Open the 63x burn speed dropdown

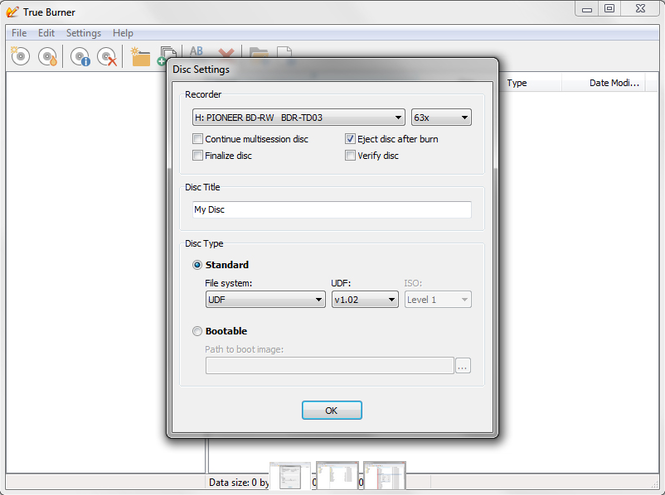(x=441, y=117)
